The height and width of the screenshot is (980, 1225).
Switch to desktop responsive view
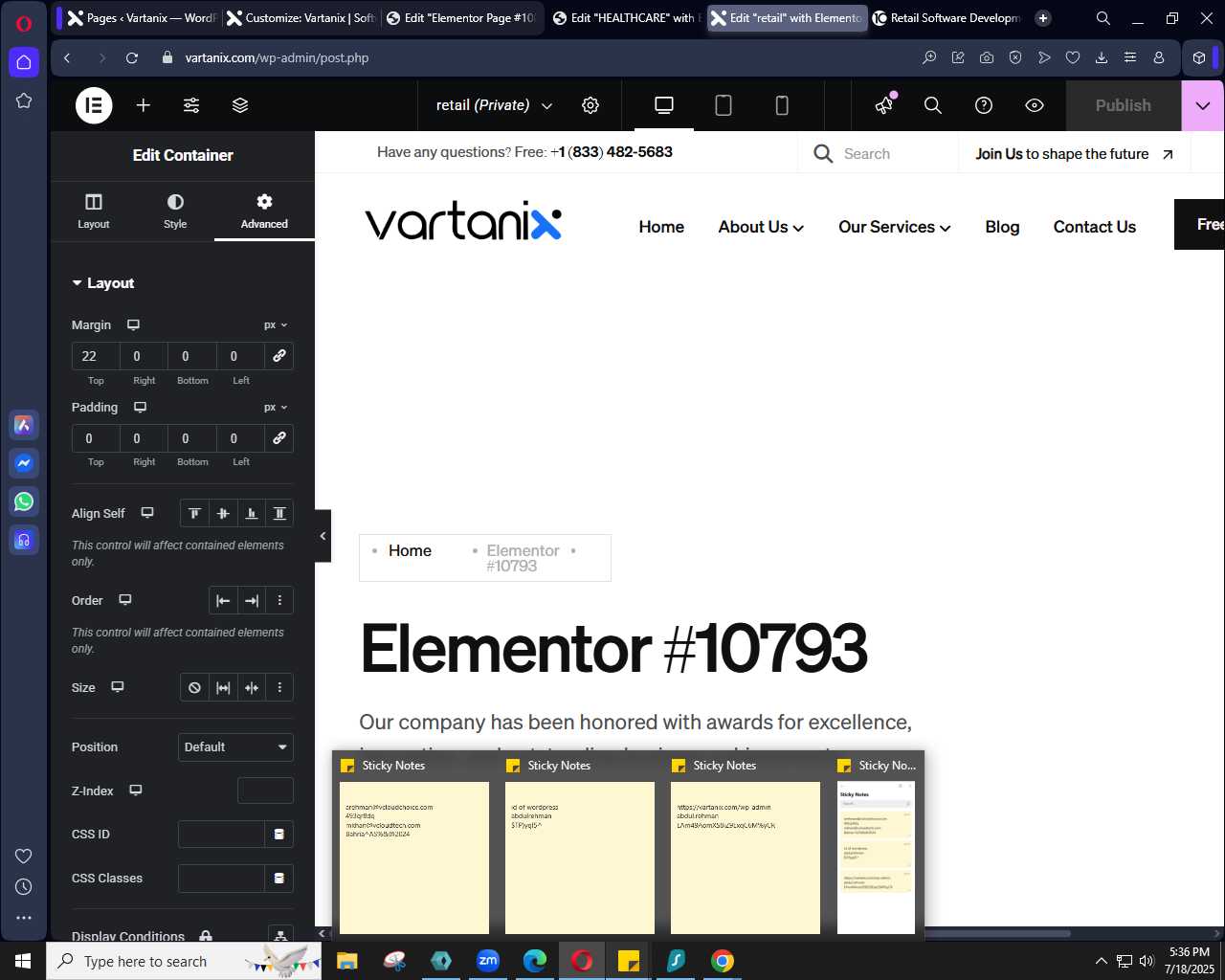[x=664, y=105]
